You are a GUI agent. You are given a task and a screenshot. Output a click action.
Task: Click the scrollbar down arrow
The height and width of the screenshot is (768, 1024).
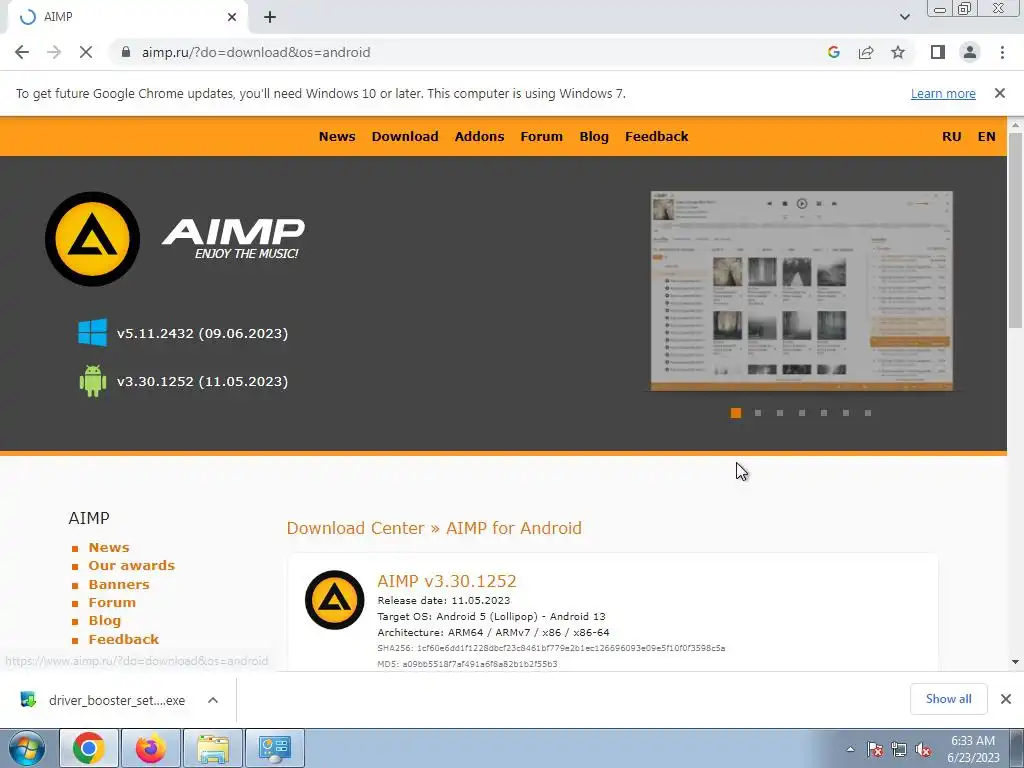click(1015, 662)
